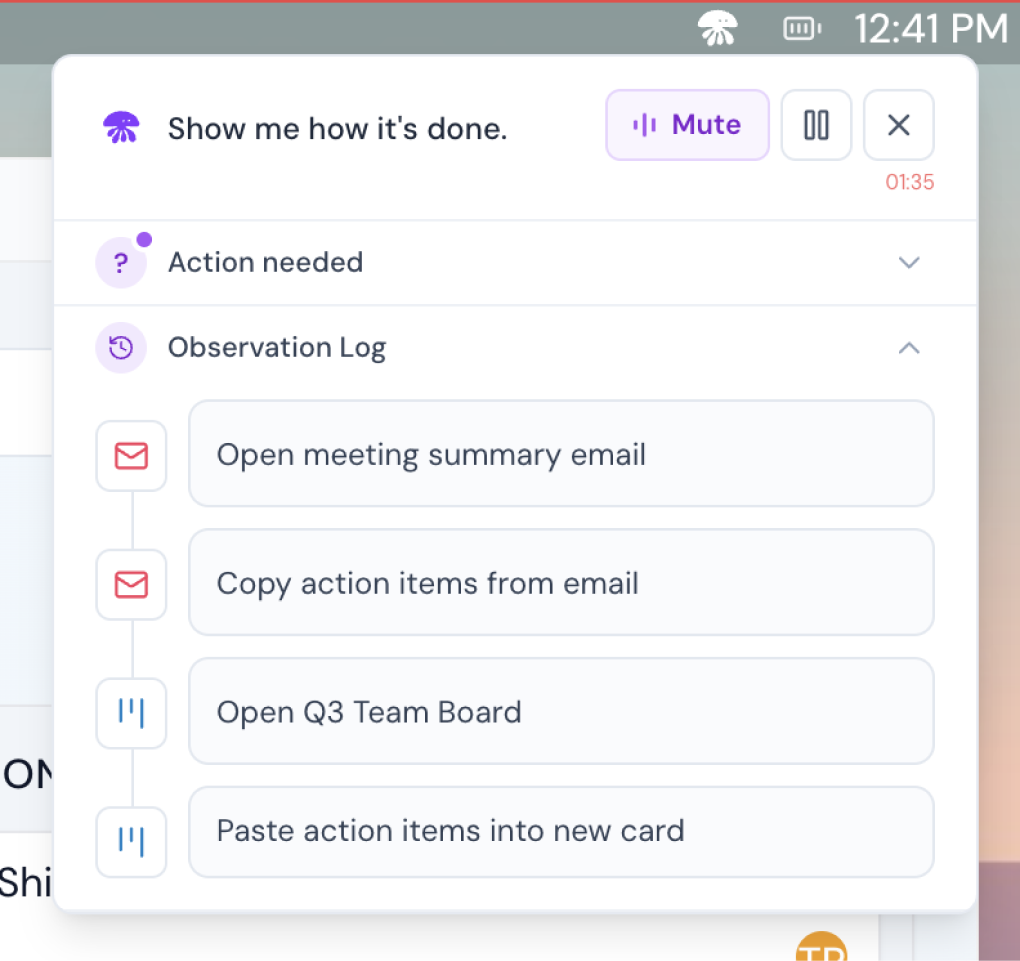Click the jellyfish icon in the menu bar

click(718, 29)
